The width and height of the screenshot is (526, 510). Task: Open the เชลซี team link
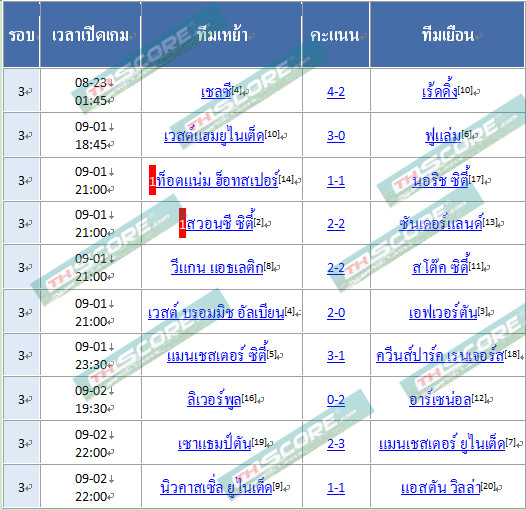coord(216,92)
